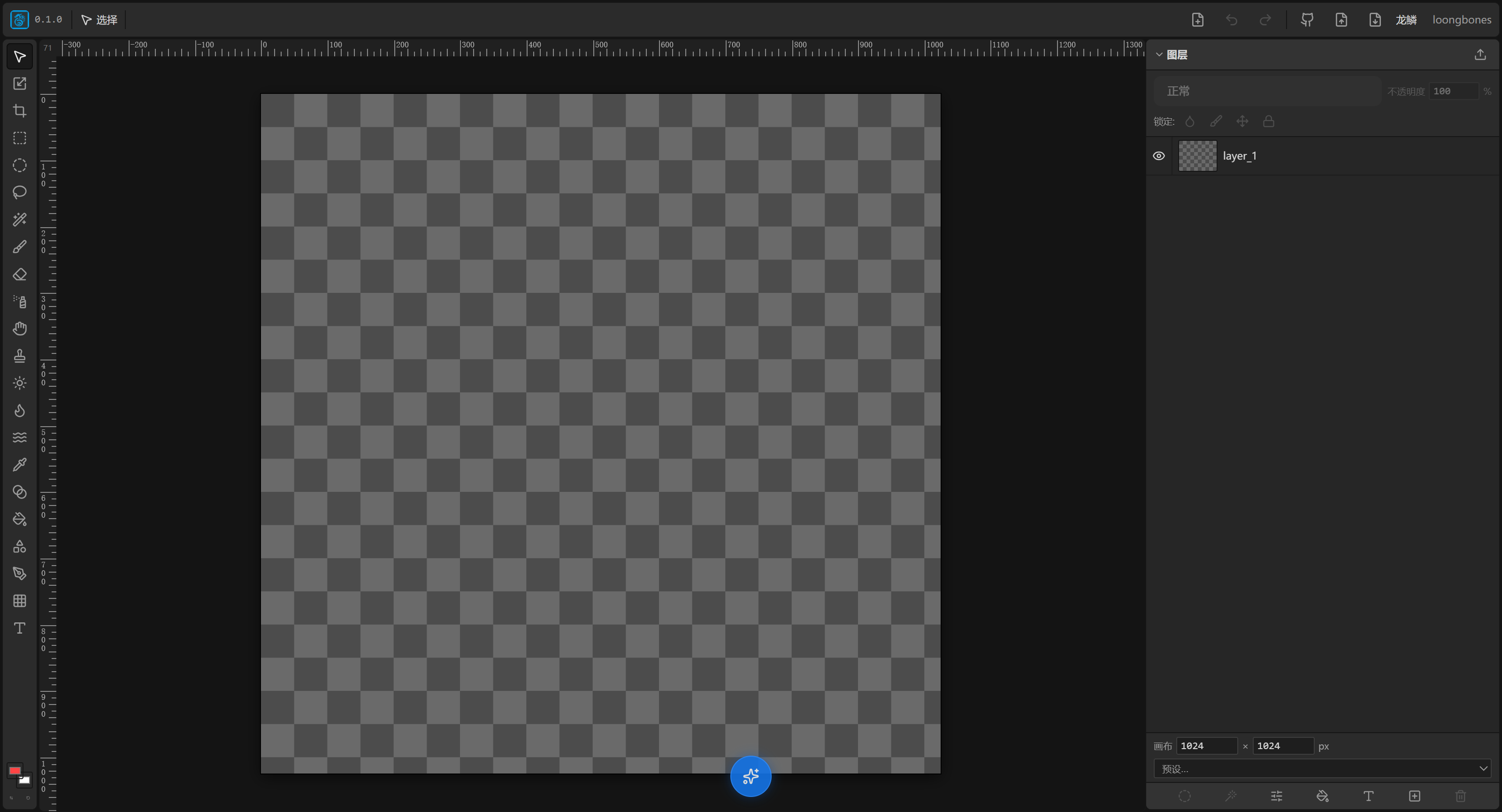Choose the Lasso selection tool
Screen dimensions: 1502x812
pos(20,192)
